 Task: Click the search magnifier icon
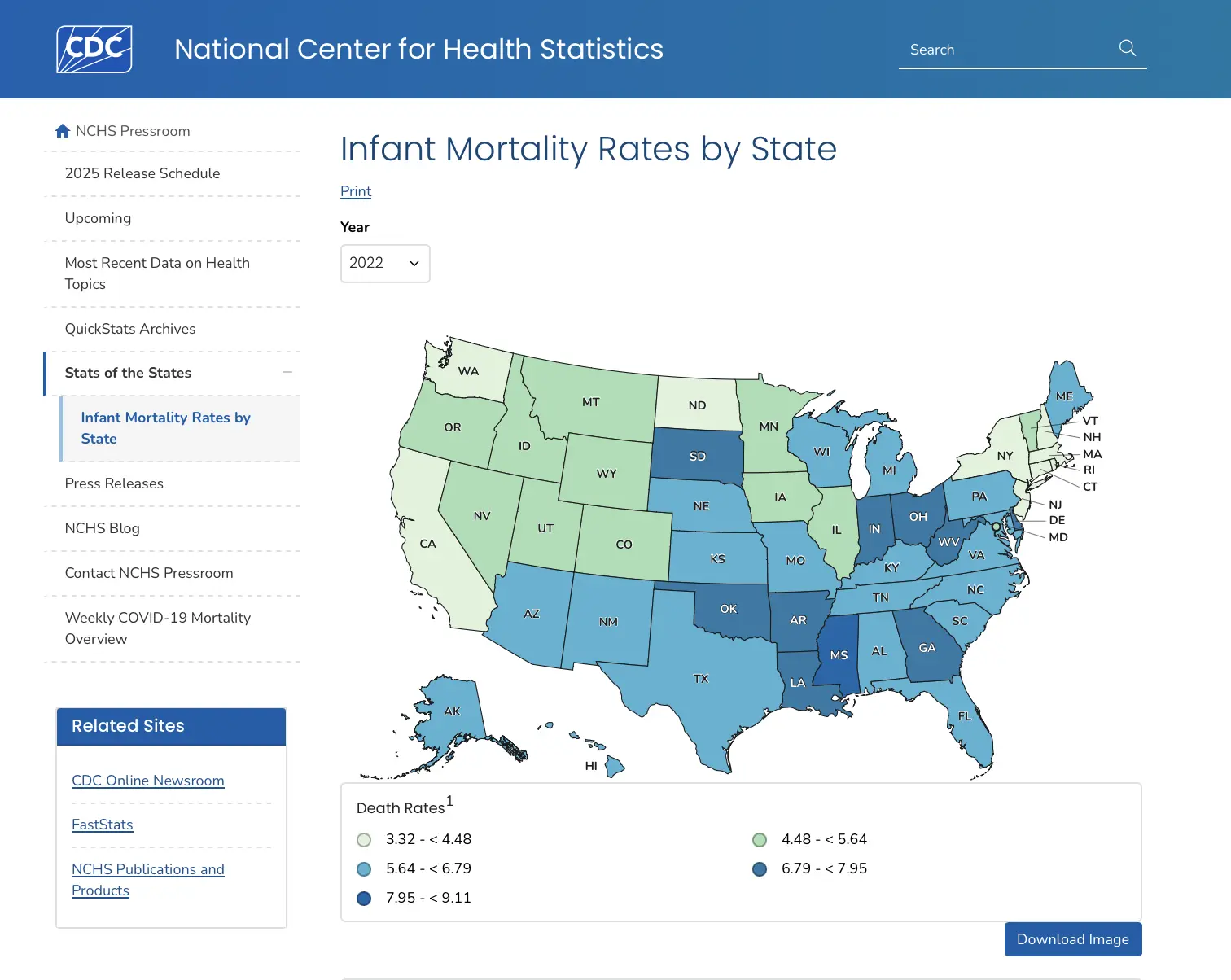coord(1128,48)
